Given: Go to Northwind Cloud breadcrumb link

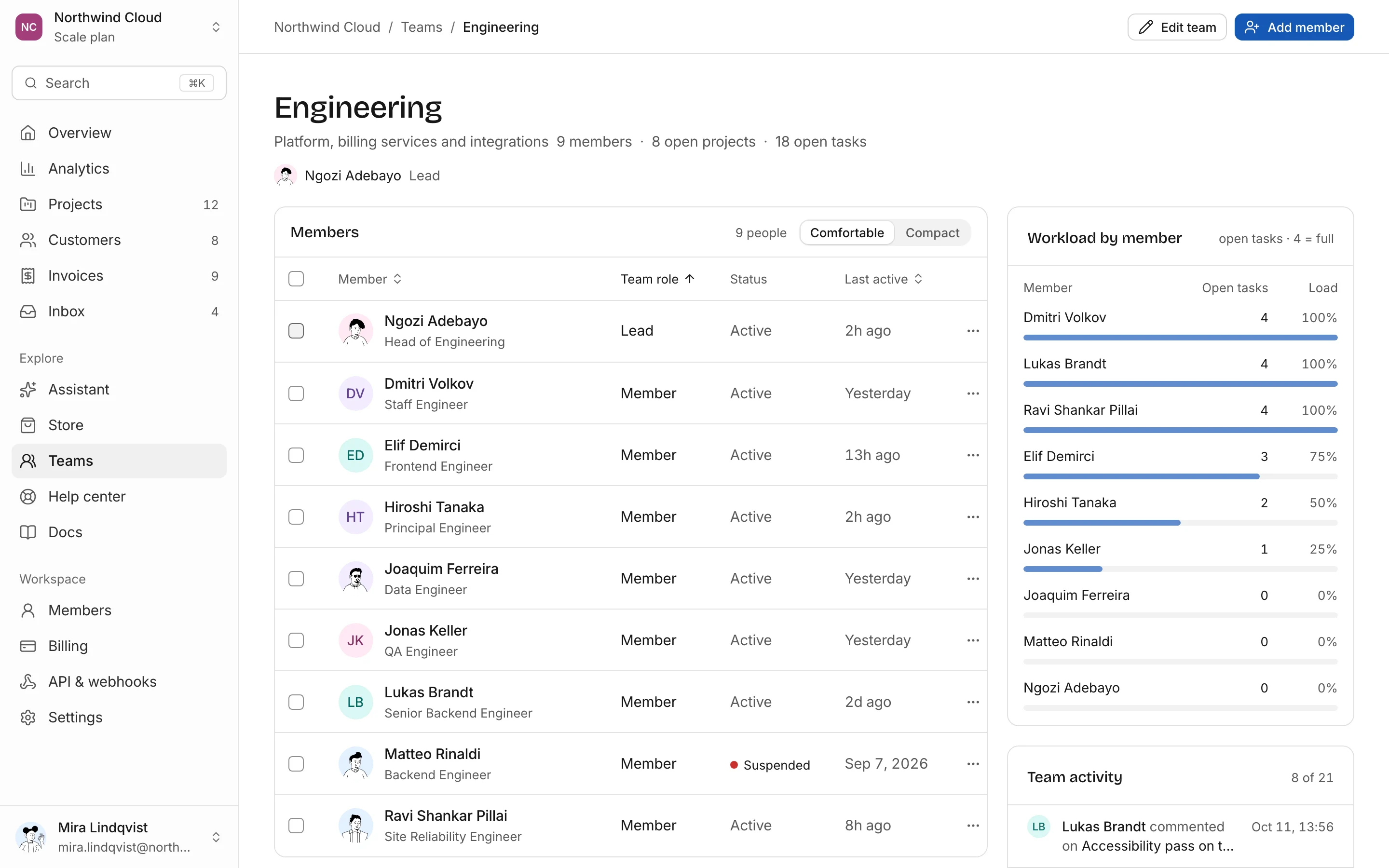Looking at the screenshot, I should pos(327,27).
